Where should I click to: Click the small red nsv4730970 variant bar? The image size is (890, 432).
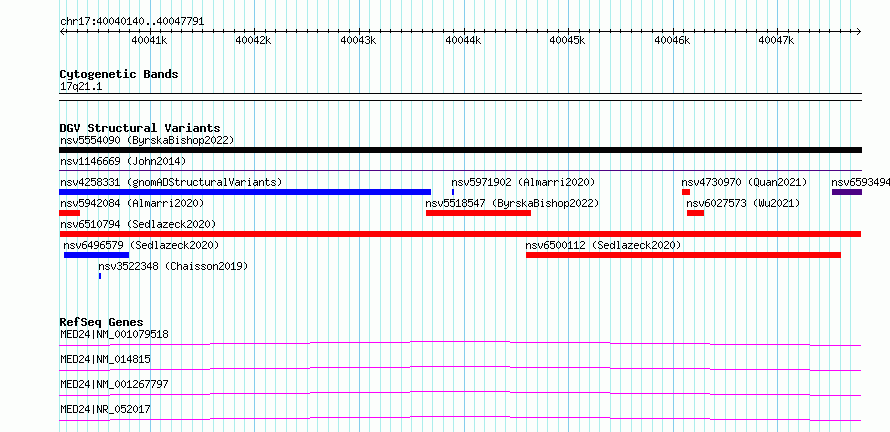pos(686,192)
